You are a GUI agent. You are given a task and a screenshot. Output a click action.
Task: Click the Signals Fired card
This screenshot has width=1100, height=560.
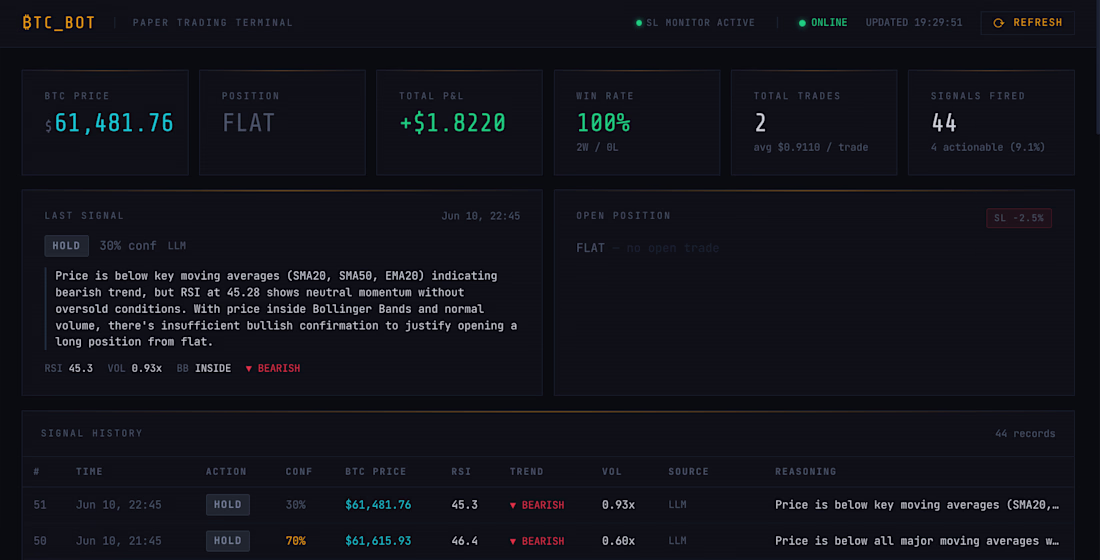coord(991,123)
